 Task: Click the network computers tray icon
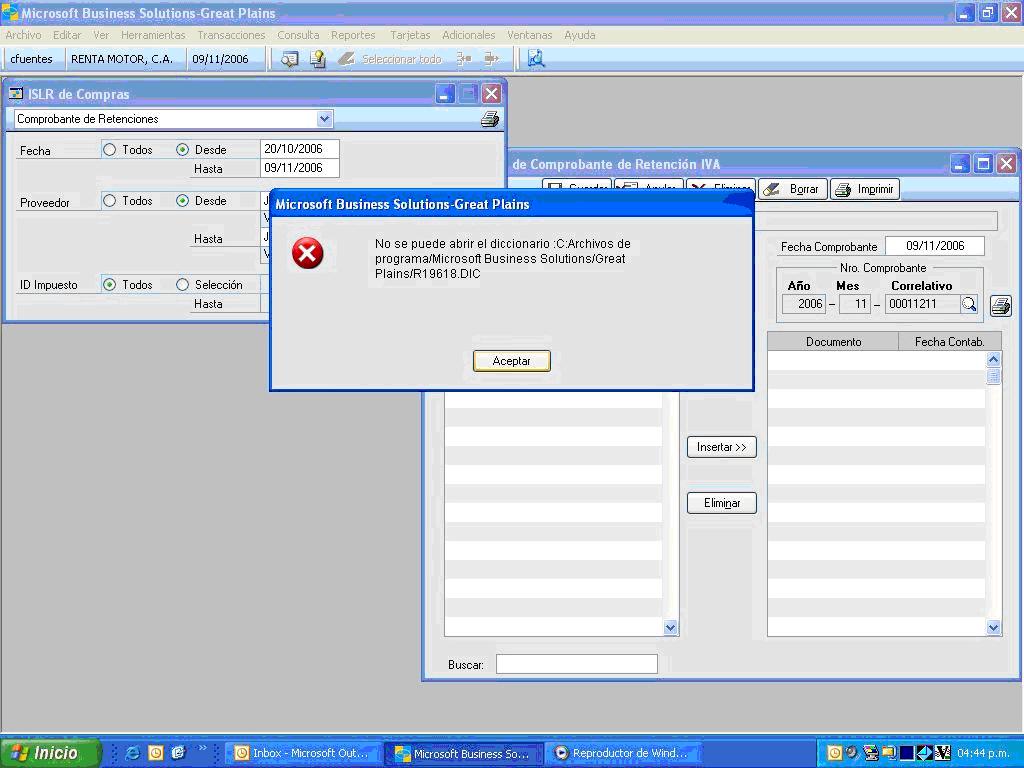tap(871, 753)
